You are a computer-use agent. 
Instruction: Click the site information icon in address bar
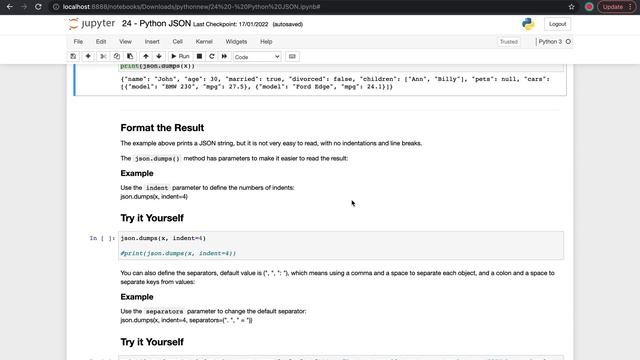[x=56, y=7]
